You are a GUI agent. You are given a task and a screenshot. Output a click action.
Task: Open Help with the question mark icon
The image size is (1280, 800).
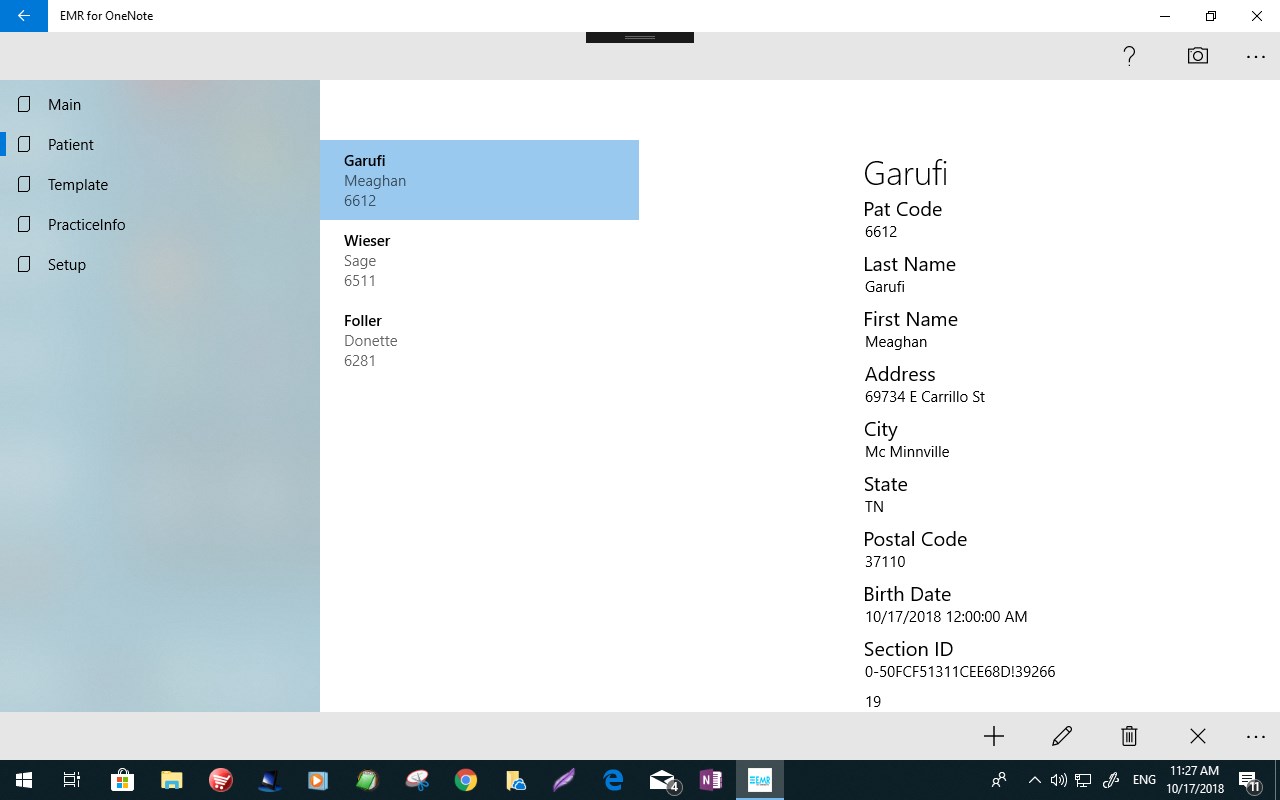click(1129, 56)
